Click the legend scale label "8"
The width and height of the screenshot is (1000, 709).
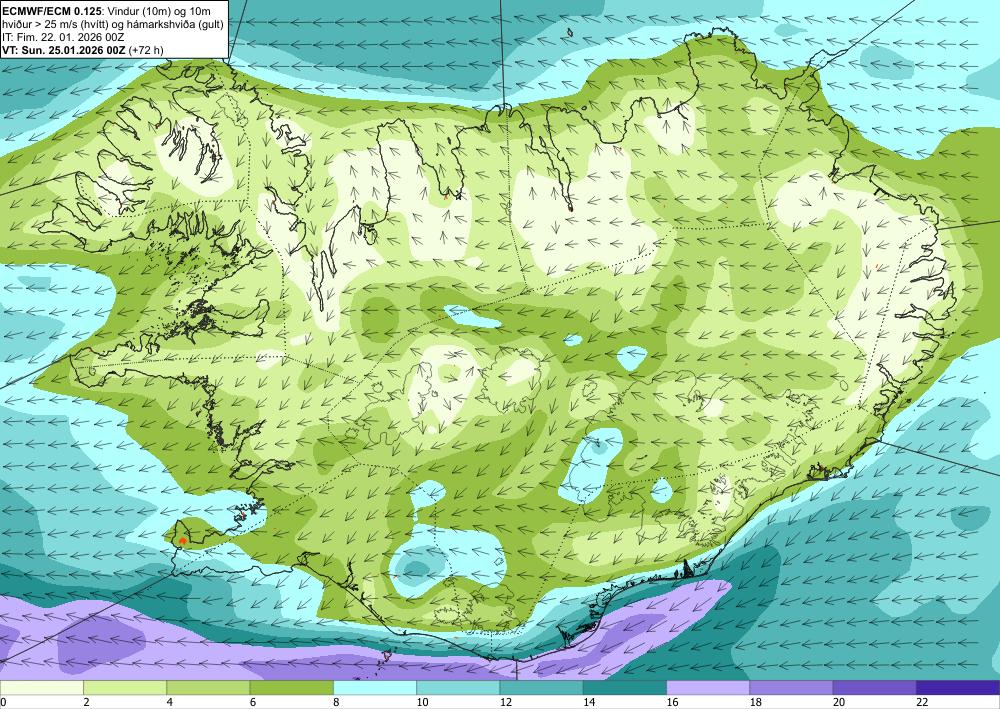(x=336, y=703)
